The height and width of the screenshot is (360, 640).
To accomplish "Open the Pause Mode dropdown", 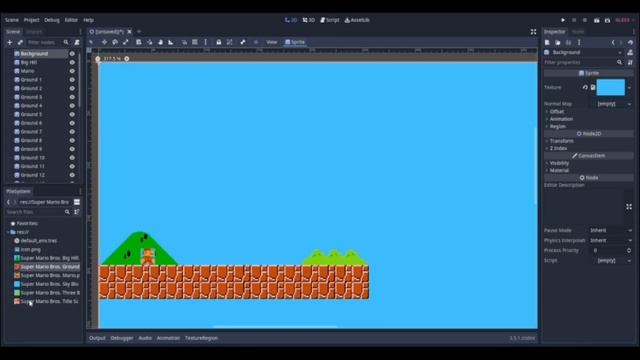I will [611, 231].
